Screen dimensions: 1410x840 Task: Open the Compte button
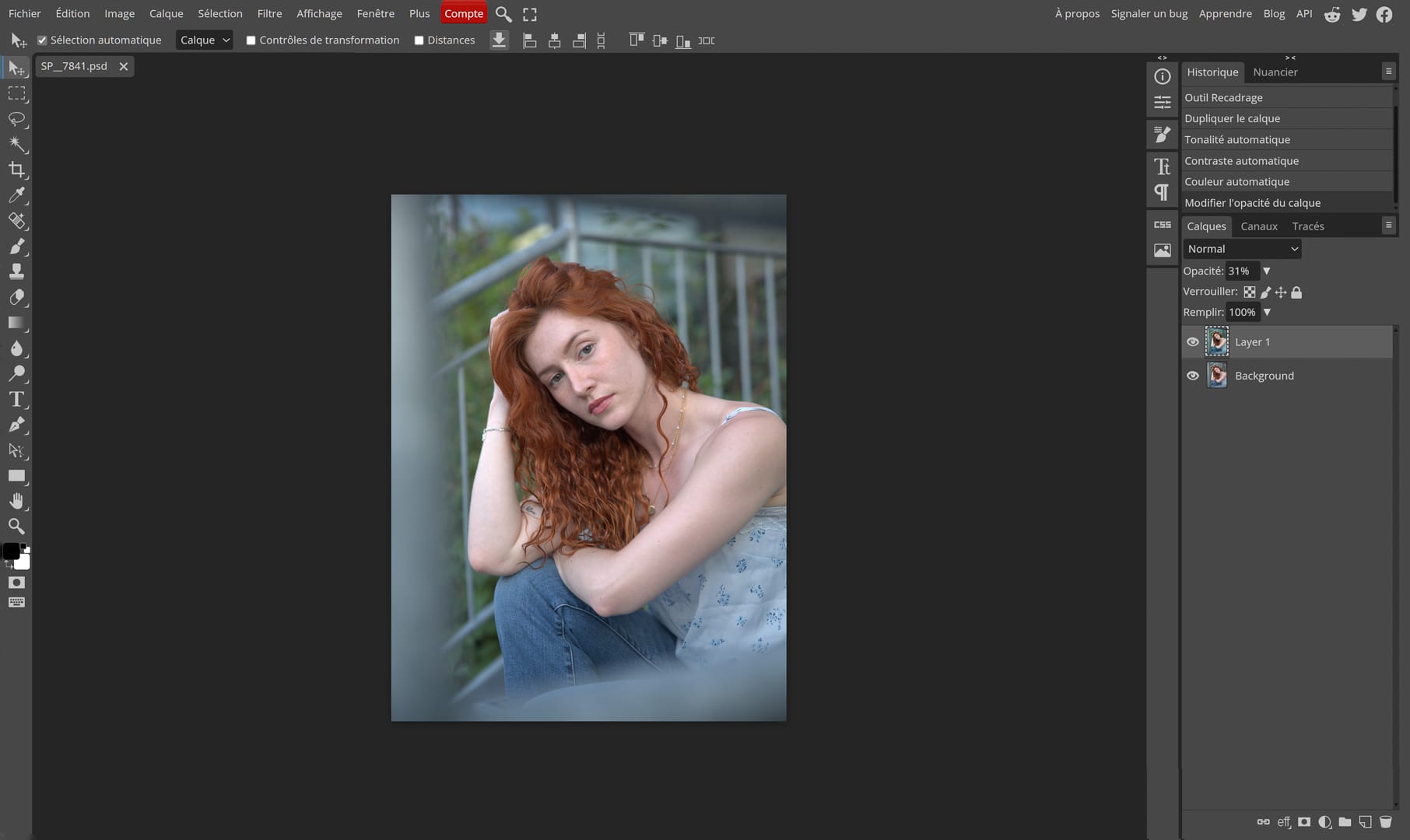(x=464, y=13)
